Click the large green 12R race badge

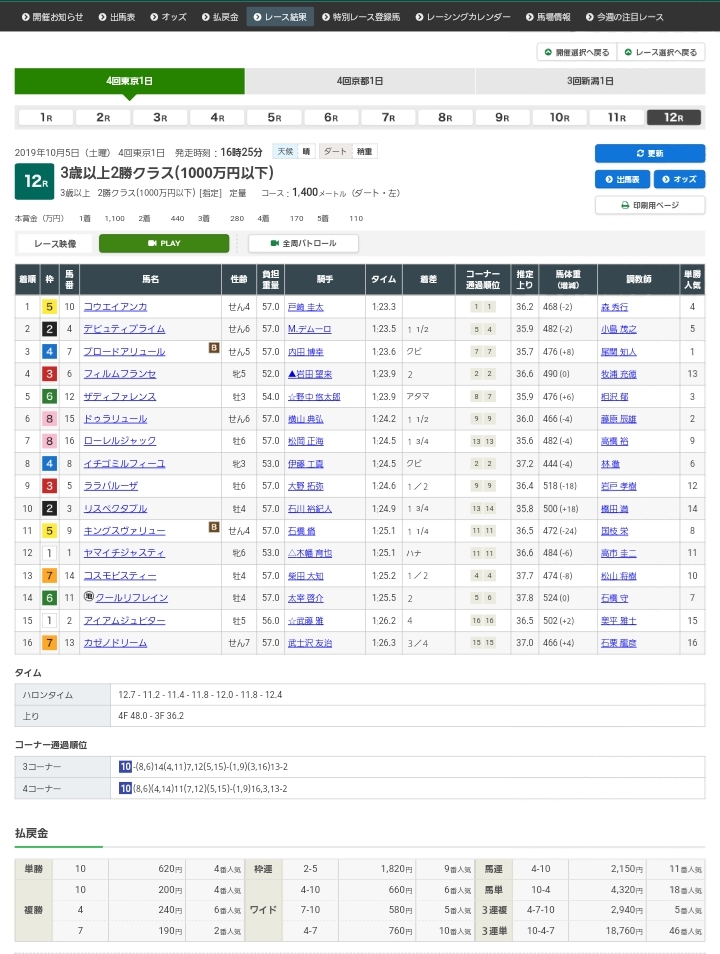[x=35, y=181]
